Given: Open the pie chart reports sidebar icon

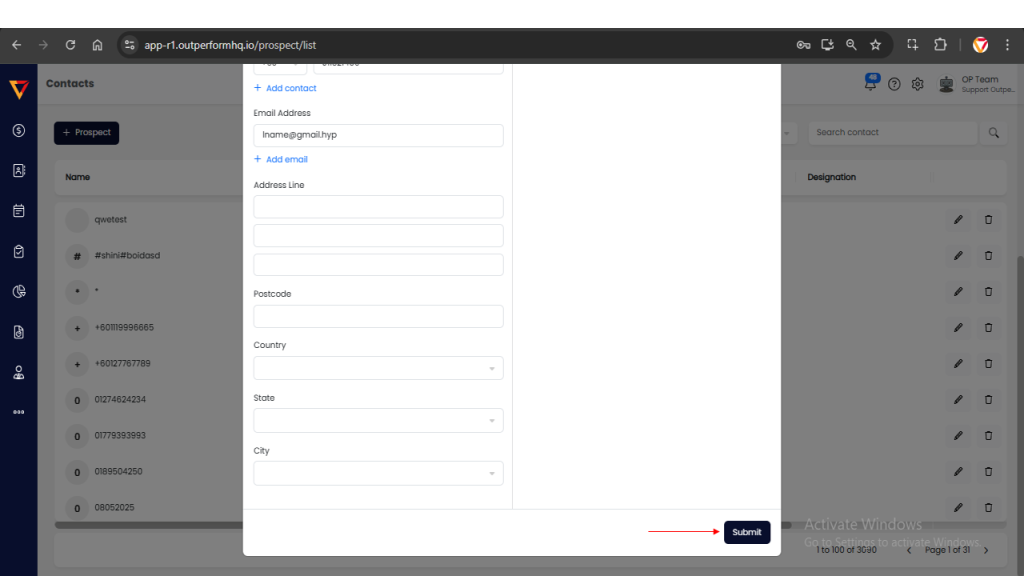Looking at the screenshot, I should (19, 292).
